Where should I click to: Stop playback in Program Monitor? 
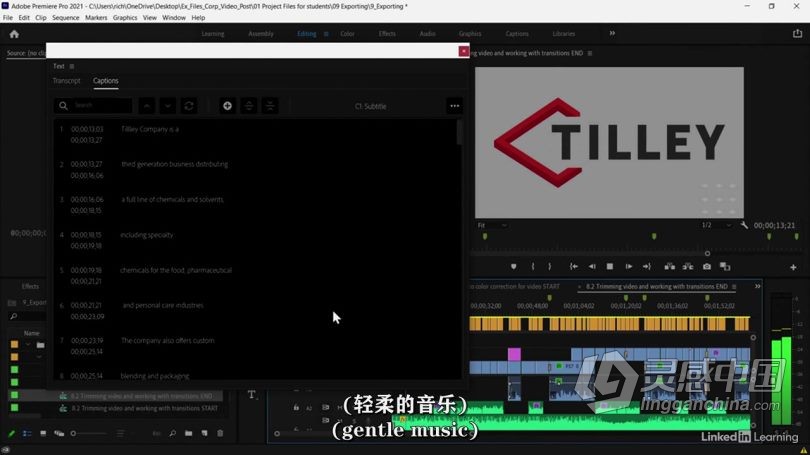tap(610, 266)
